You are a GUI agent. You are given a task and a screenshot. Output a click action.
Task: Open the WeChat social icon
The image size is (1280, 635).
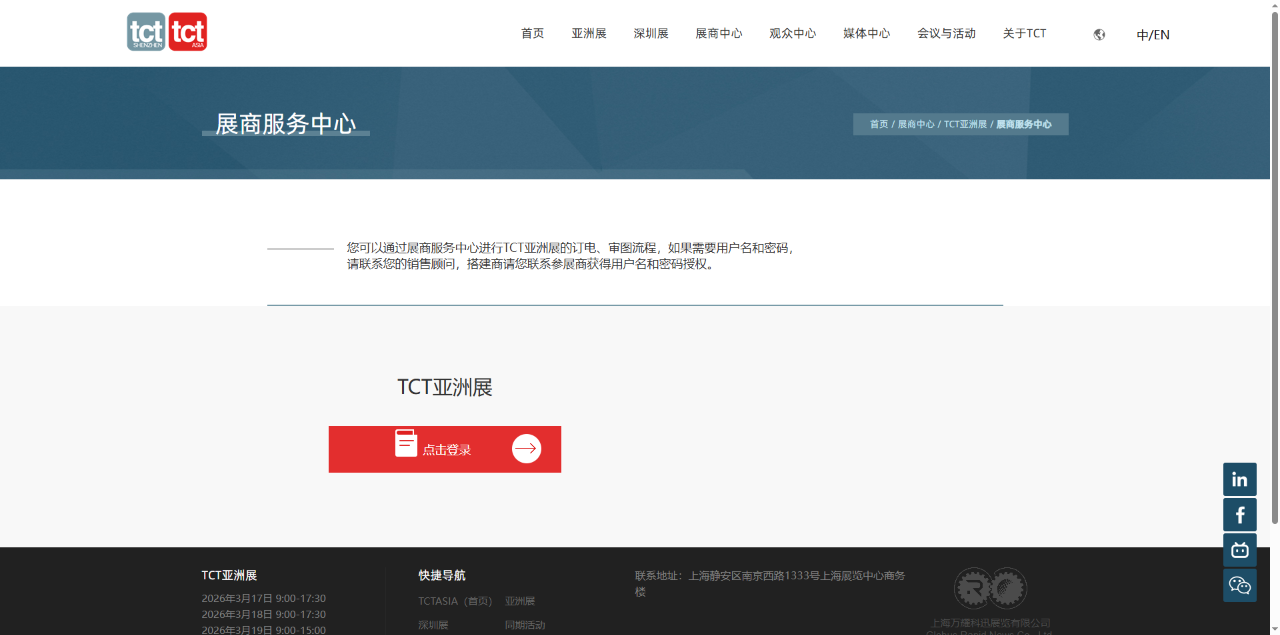point(1239,585)
